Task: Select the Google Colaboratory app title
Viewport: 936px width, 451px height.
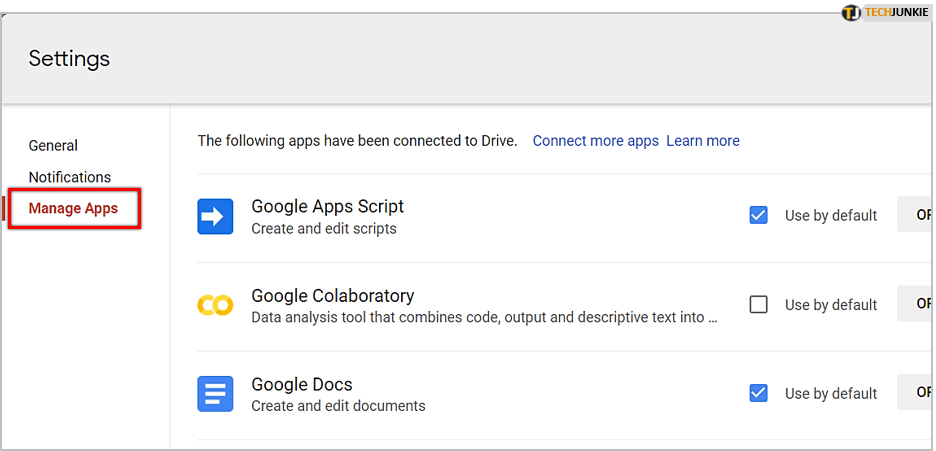Action: 333,295
